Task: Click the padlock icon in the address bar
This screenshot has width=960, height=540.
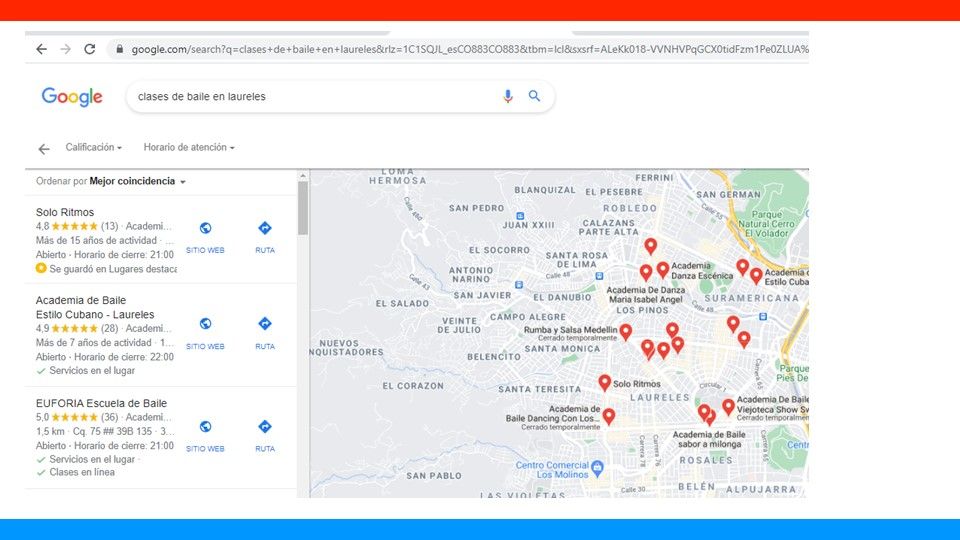Action: click(x=119, y=49)
